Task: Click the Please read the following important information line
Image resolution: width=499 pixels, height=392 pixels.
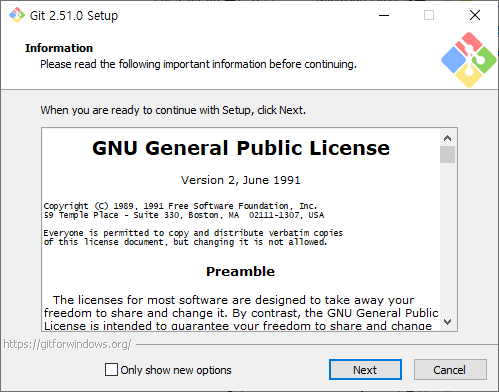Action: click(198, 64)
